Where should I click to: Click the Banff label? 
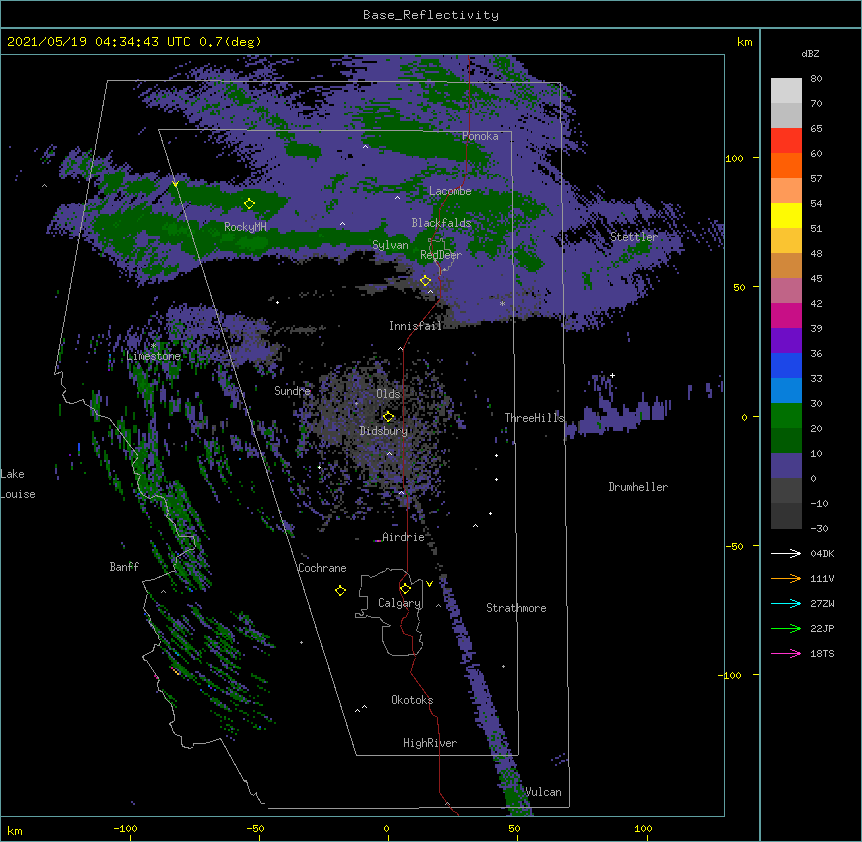click(x=124, y=567)
